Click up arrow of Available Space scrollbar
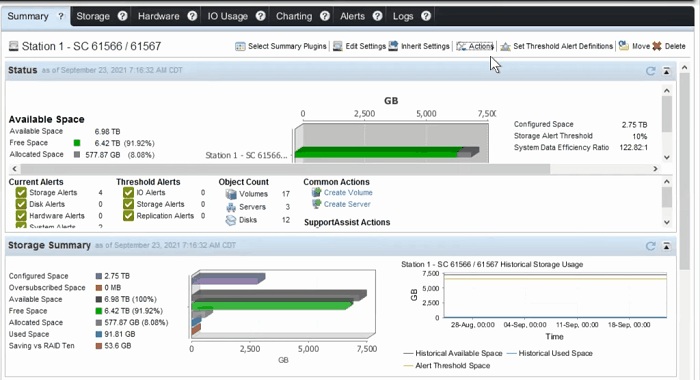The image size is (700, 380). tap(667, 91)
